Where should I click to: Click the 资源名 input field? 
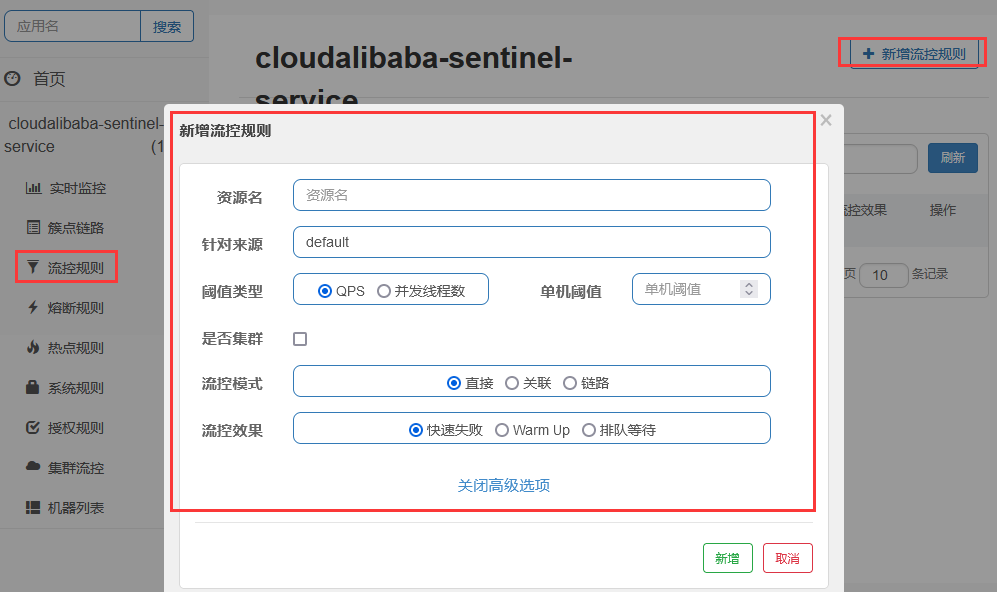coord(532,195)
